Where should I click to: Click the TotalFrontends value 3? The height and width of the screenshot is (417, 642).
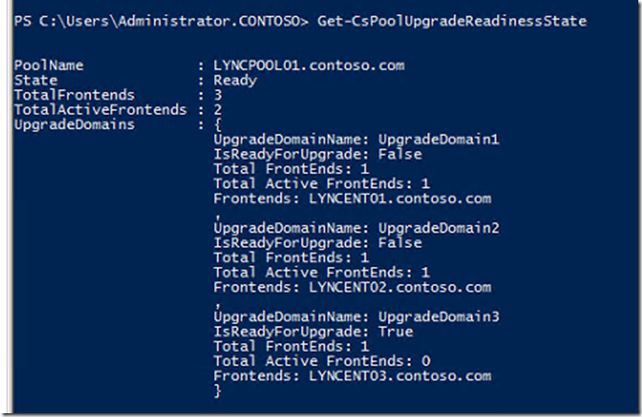pyautogui.click(x=218, y=95)
